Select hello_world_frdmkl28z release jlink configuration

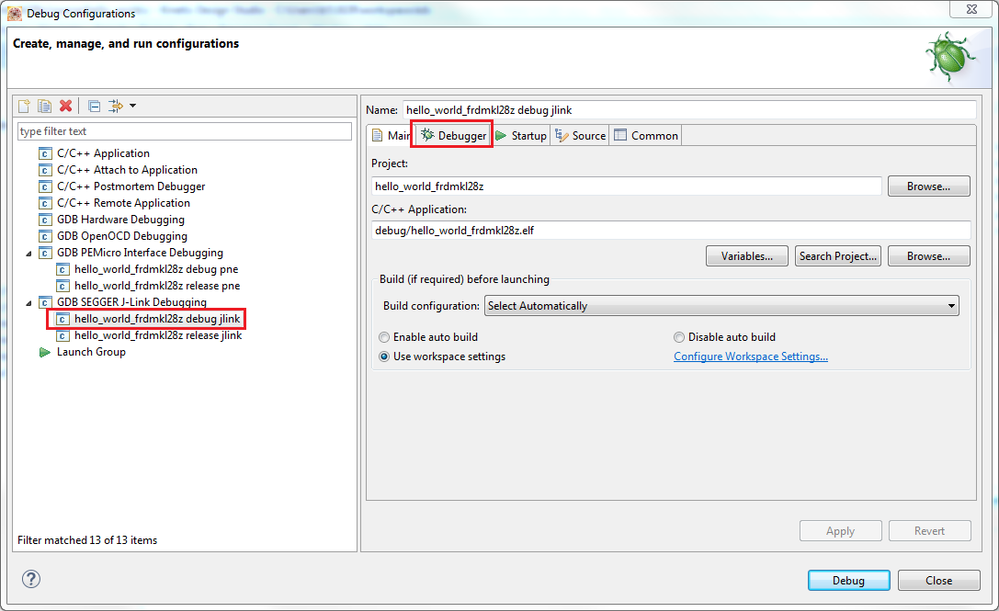(x=158, y=336)
